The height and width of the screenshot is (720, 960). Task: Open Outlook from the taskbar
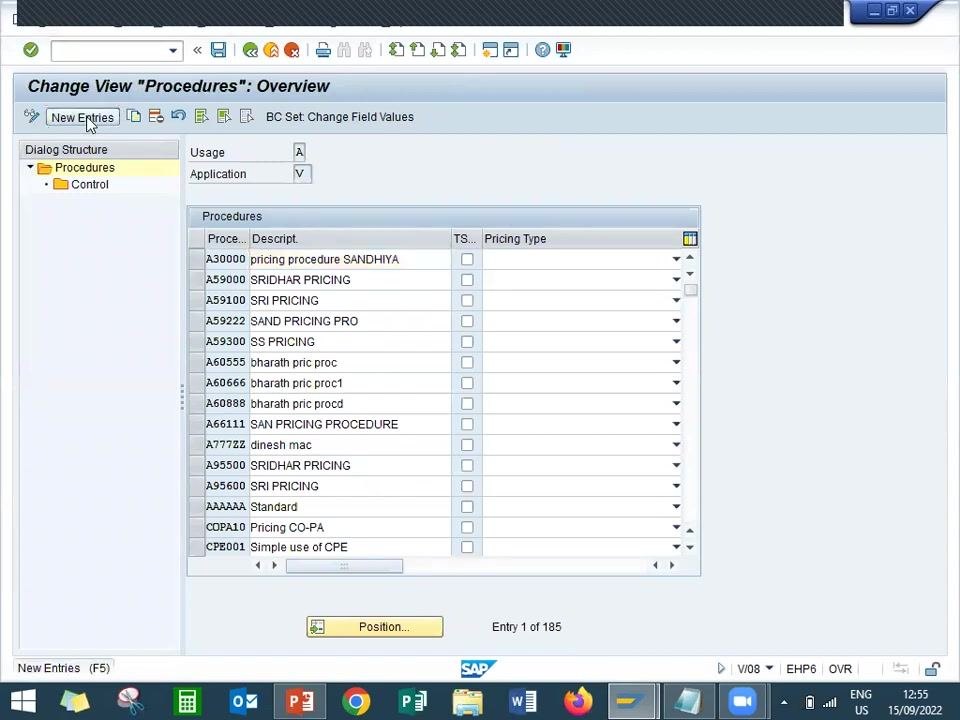point(243,701)
